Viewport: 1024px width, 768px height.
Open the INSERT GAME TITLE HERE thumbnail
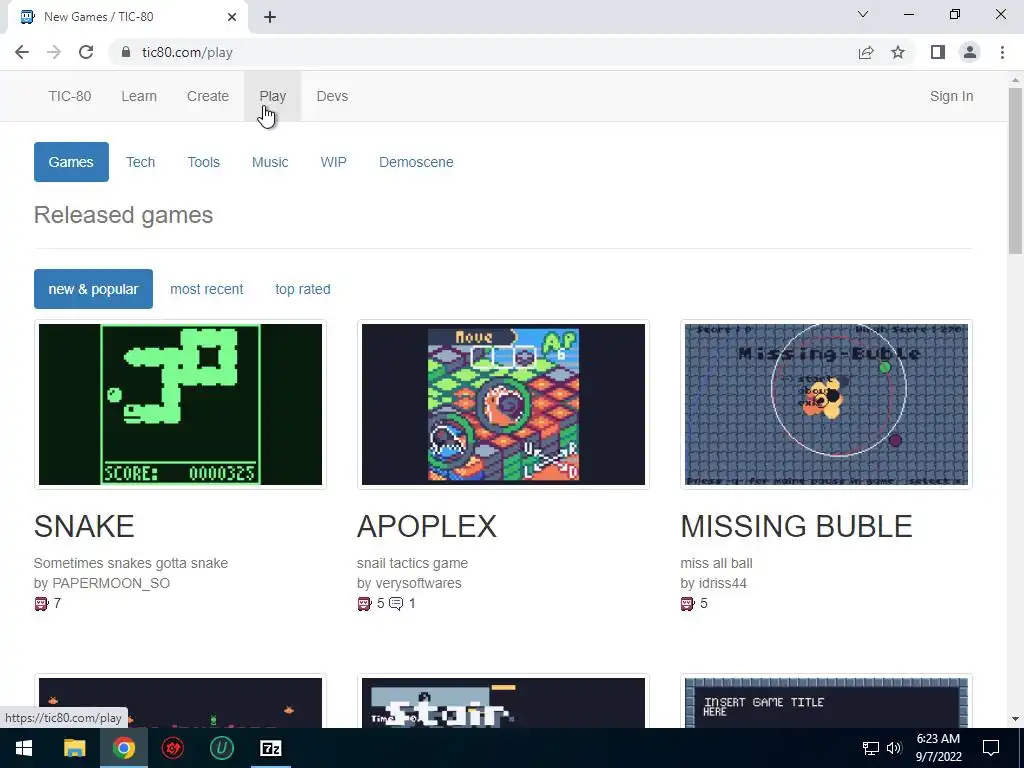[x=826, y=702]
